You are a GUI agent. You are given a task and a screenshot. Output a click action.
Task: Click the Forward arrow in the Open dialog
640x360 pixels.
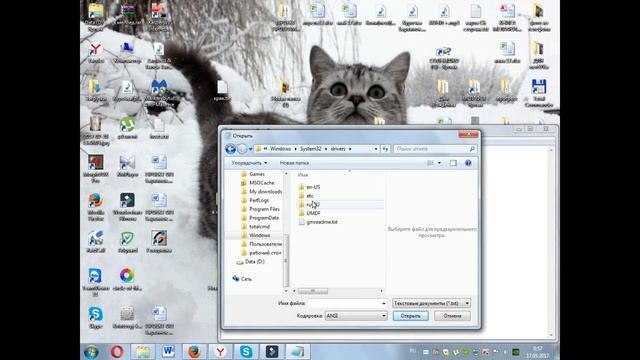(x=242, y=149)
